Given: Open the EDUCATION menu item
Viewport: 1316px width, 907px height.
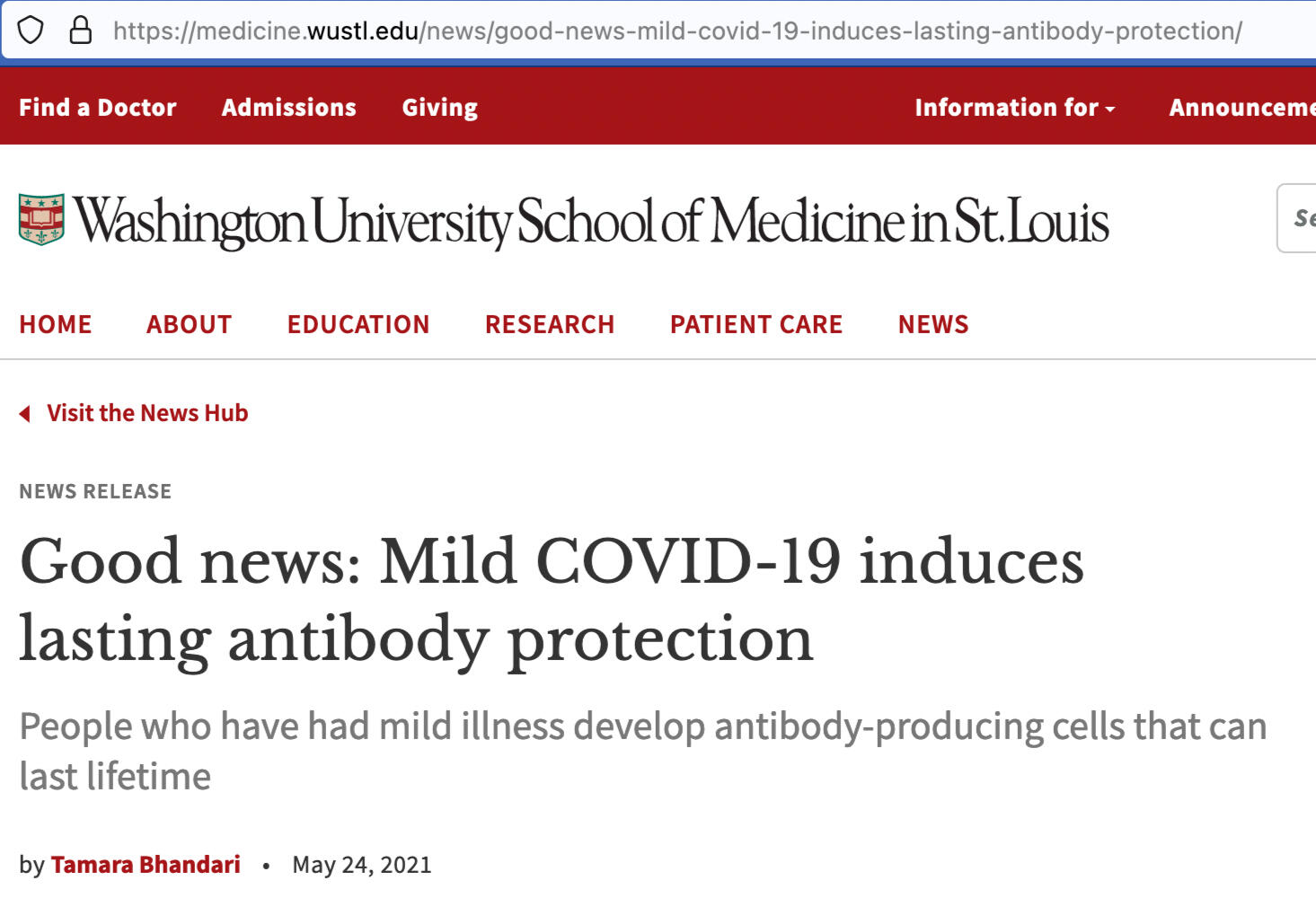Looking at the screenshot, I should click(358, 324).
